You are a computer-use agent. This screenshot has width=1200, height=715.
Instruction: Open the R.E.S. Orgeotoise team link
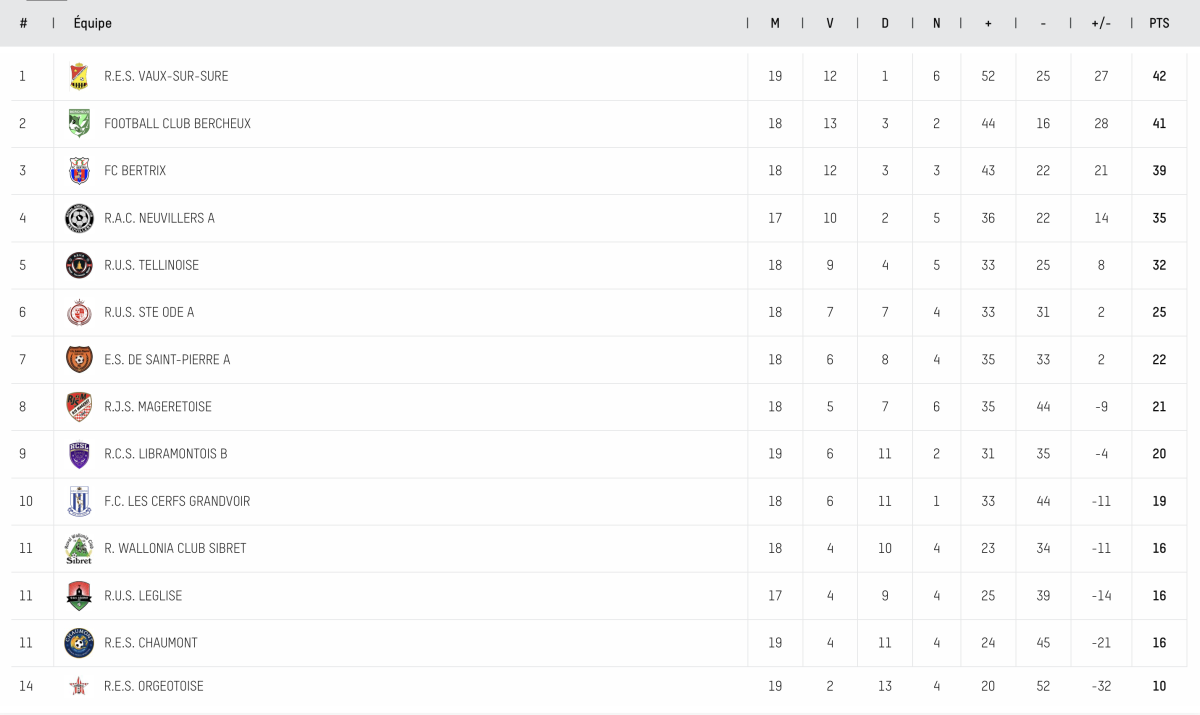coord(153,686)
